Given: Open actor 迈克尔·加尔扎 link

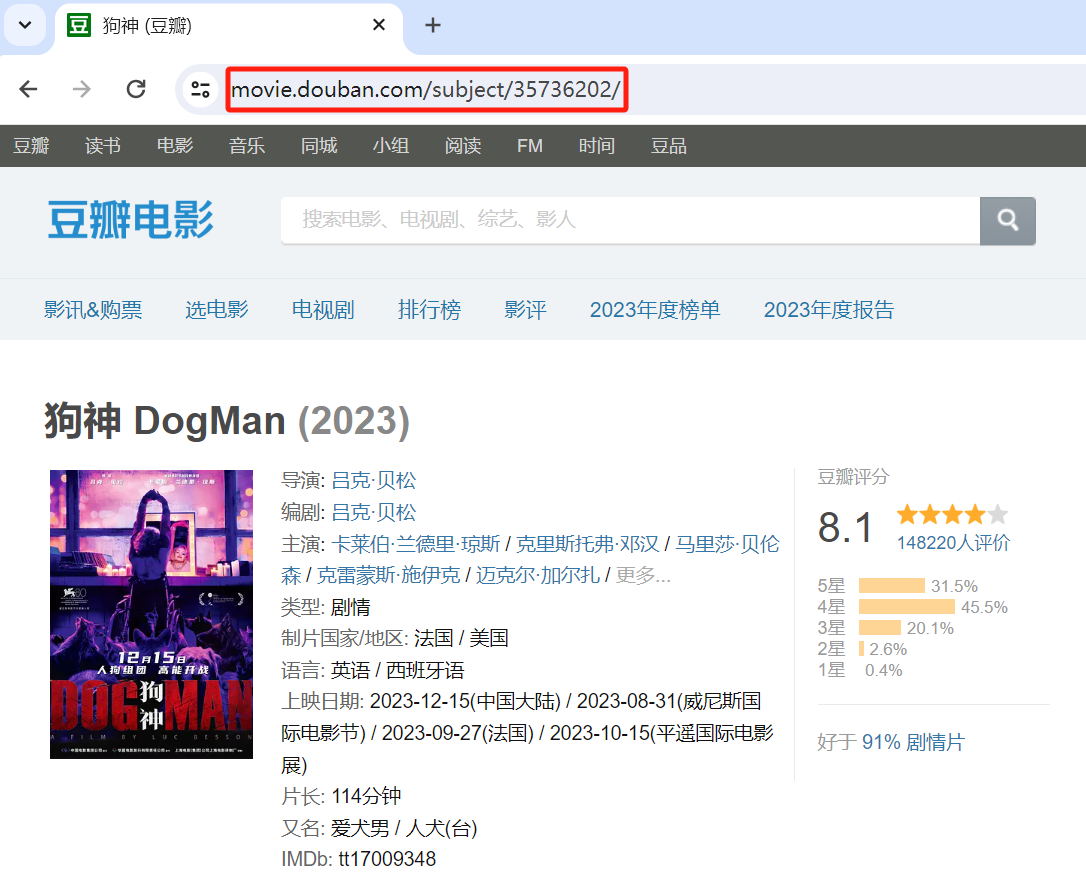Looking at the screenshot, I should click(537, 575).
